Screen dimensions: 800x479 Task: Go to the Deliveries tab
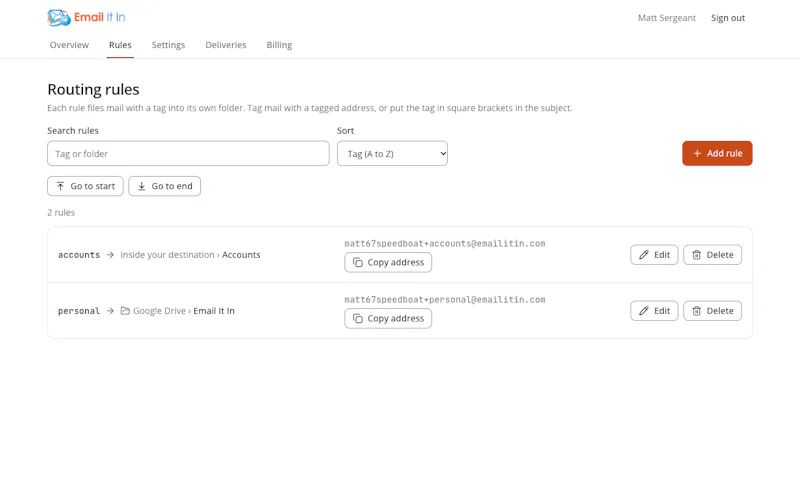click(226, 45)
